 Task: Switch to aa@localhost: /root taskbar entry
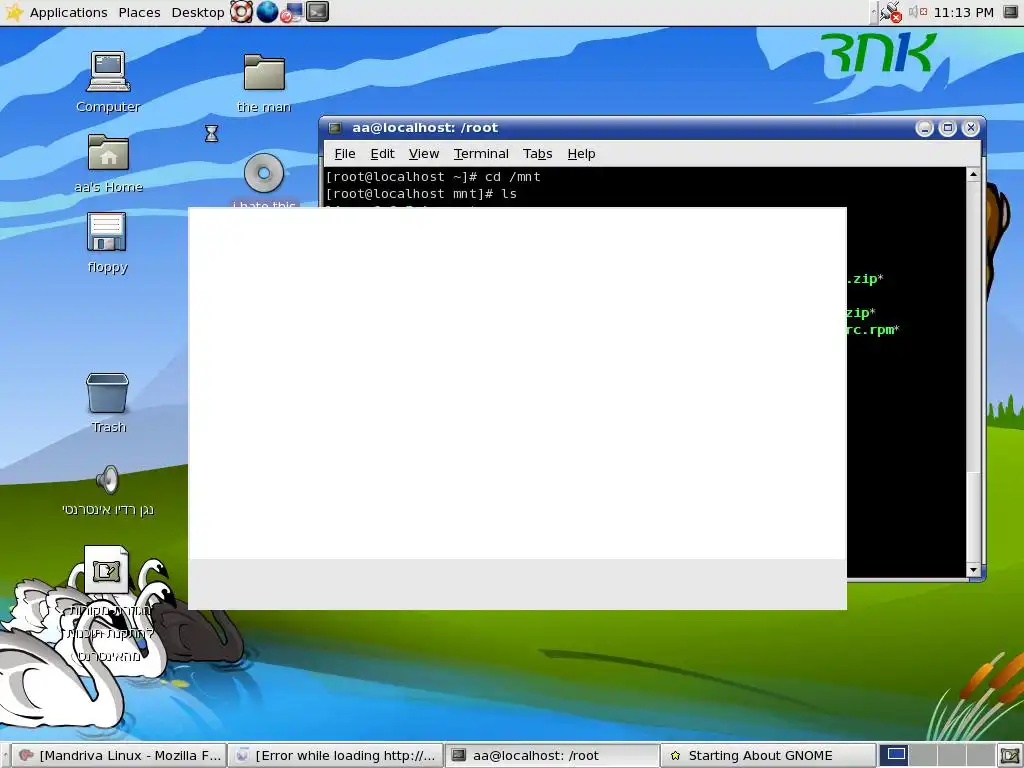pyautogui.click(x=552, y=756)
